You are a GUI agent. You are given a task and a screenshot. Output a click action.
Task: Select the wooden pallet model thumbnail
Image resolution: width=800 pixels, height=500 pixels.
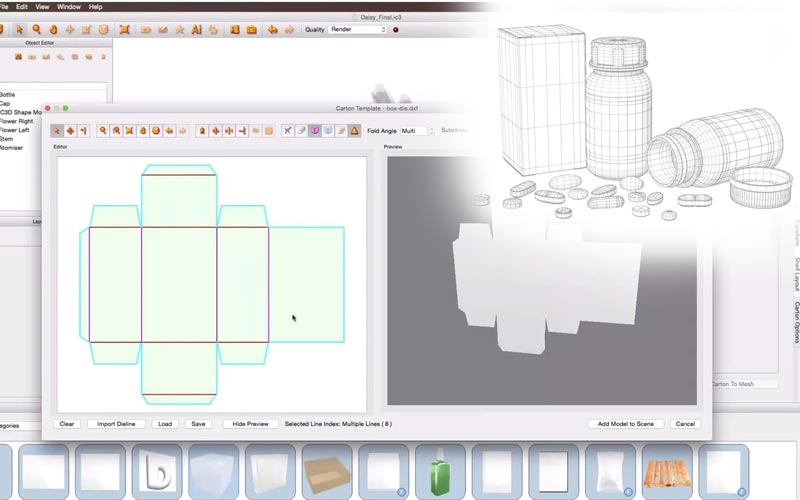click(667, 472)
